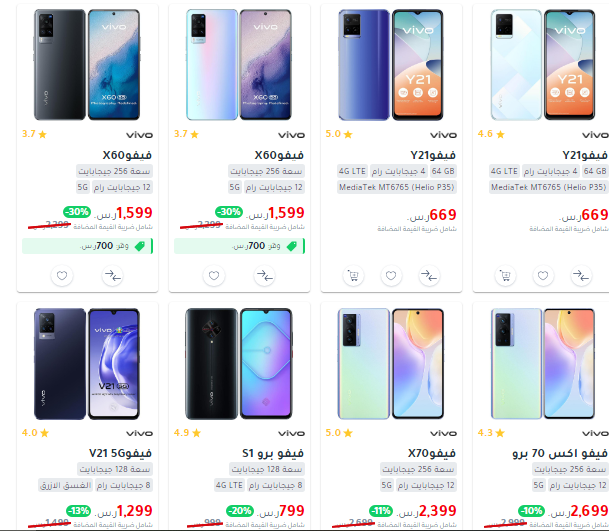Open the فيفو اكس 70 برو link

coord(560,453)
